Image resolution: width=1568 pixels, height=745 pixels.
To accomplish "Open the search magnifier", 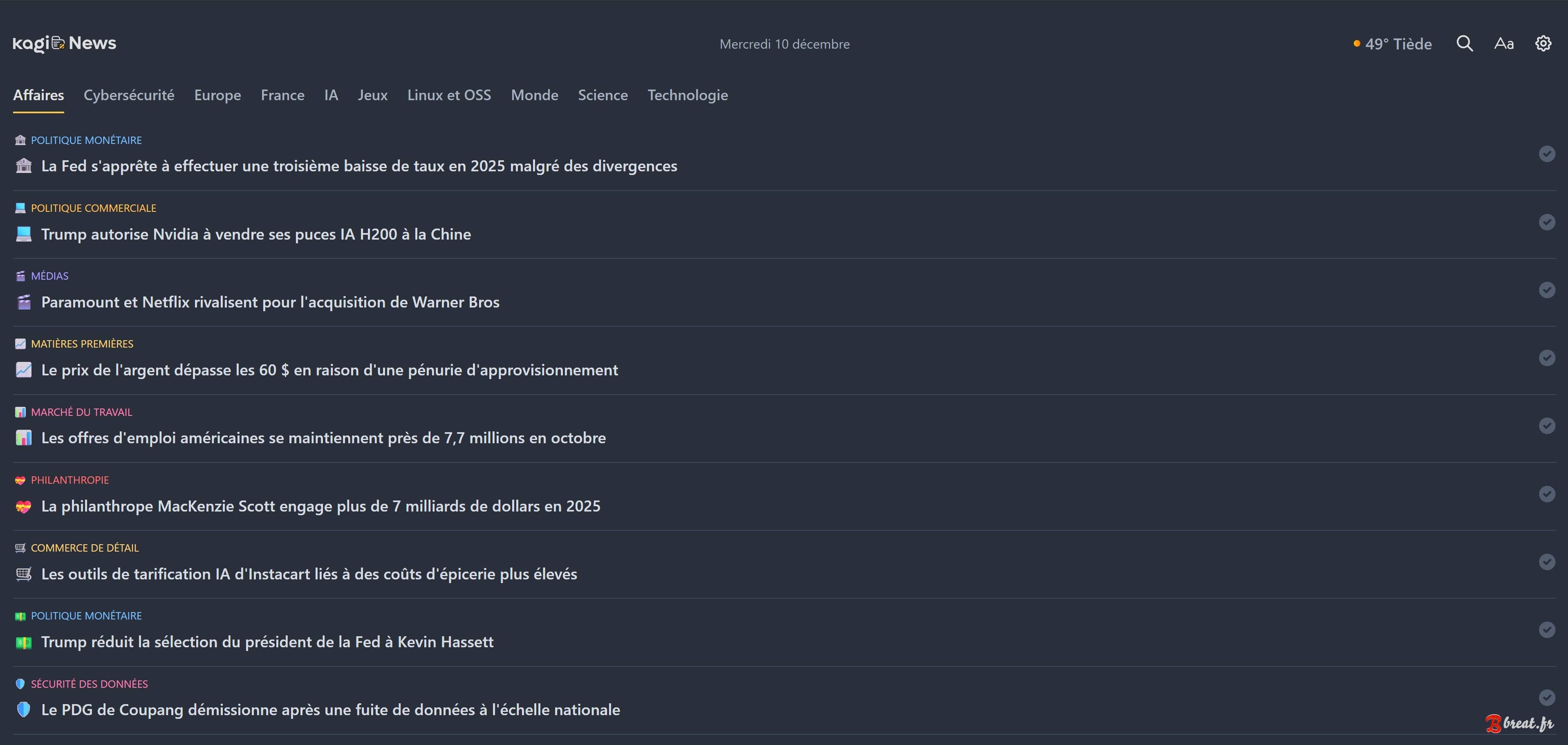I will [1465, 43].
